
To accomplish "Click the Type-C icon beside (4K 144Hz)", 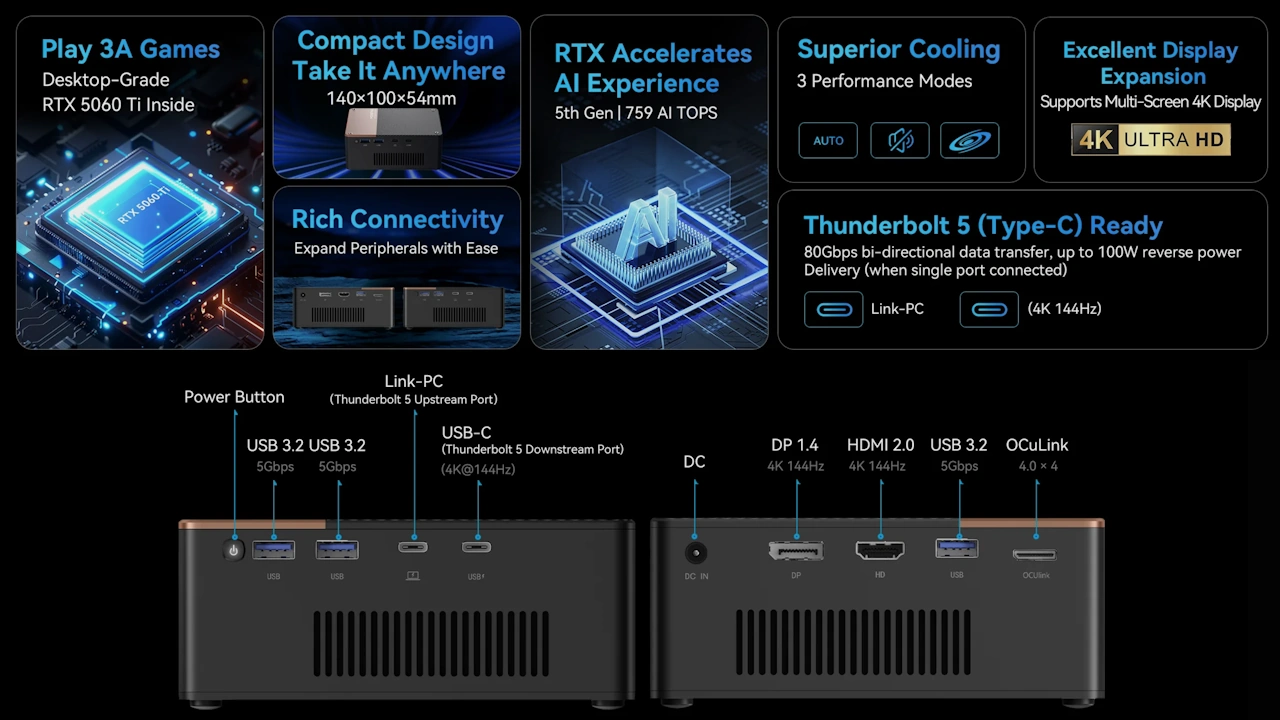I will point(988,309).
